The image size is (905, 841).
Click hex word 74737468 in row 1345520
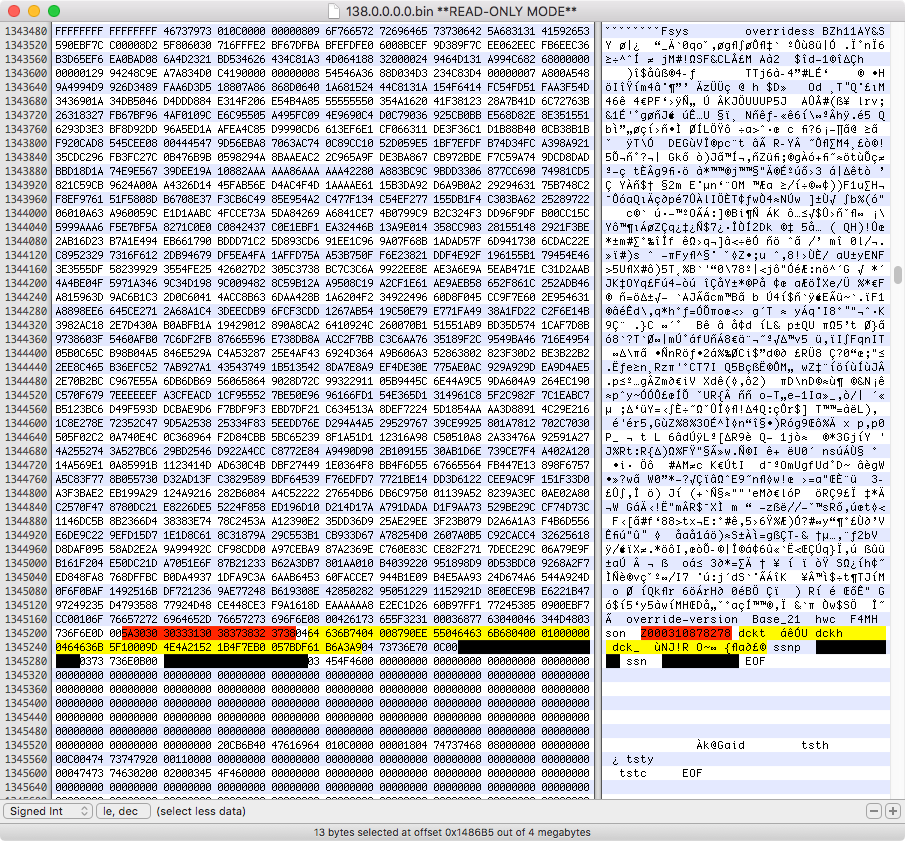tap(457, 745)
